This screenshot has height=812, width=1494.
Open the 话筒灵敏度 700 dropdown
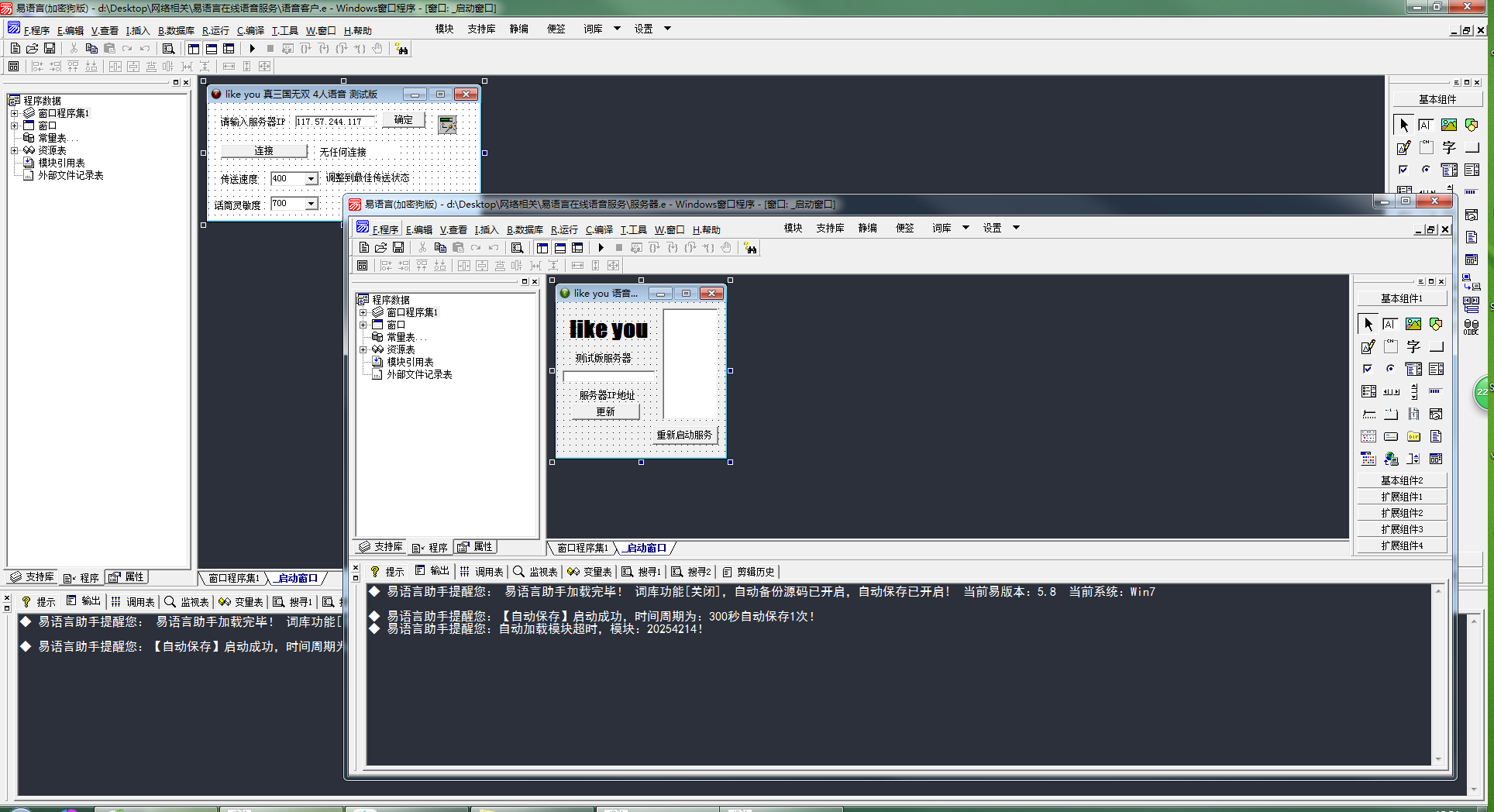(311, 204)
